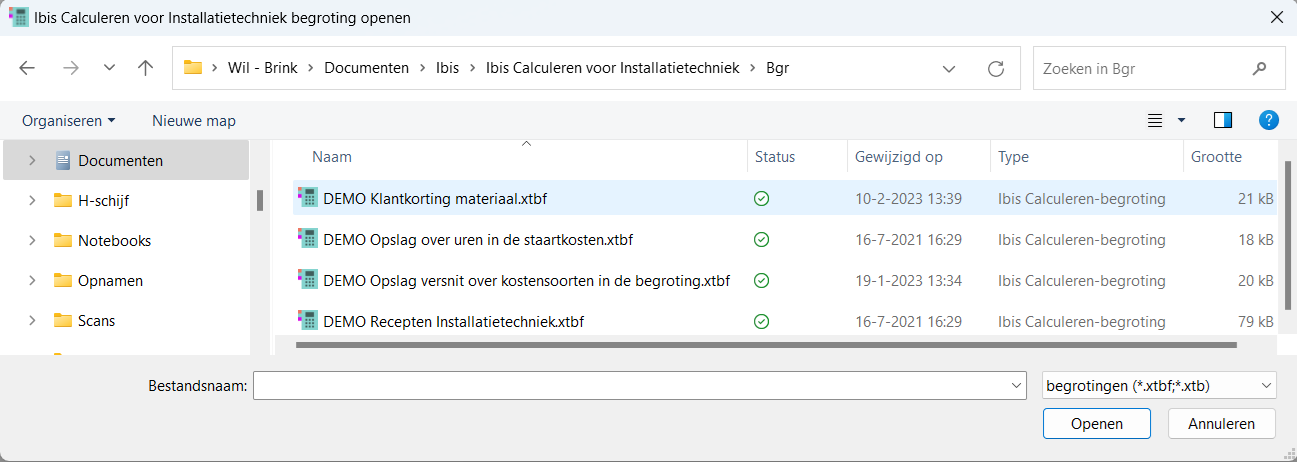The height and width of the screenshot is (462, 1297).
Task: Select the Notebooks folder
Action: coord(114,240)
